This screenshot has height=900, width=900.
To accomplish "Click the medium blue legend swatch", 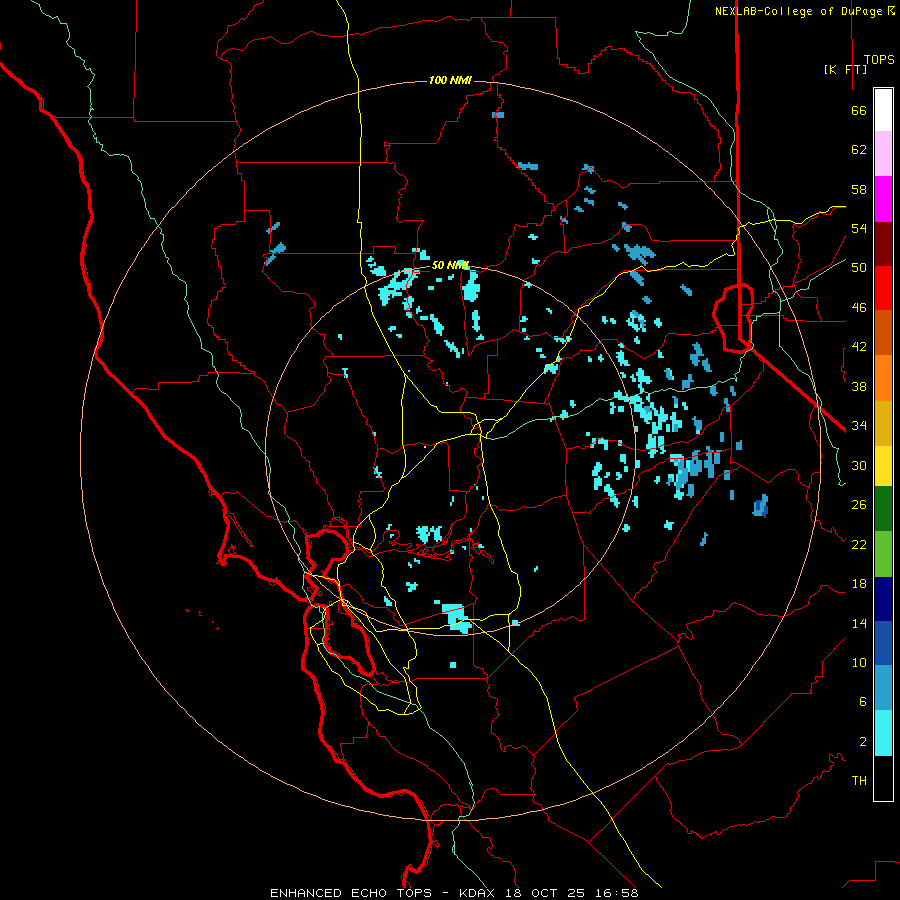I will tap(883, 643).
